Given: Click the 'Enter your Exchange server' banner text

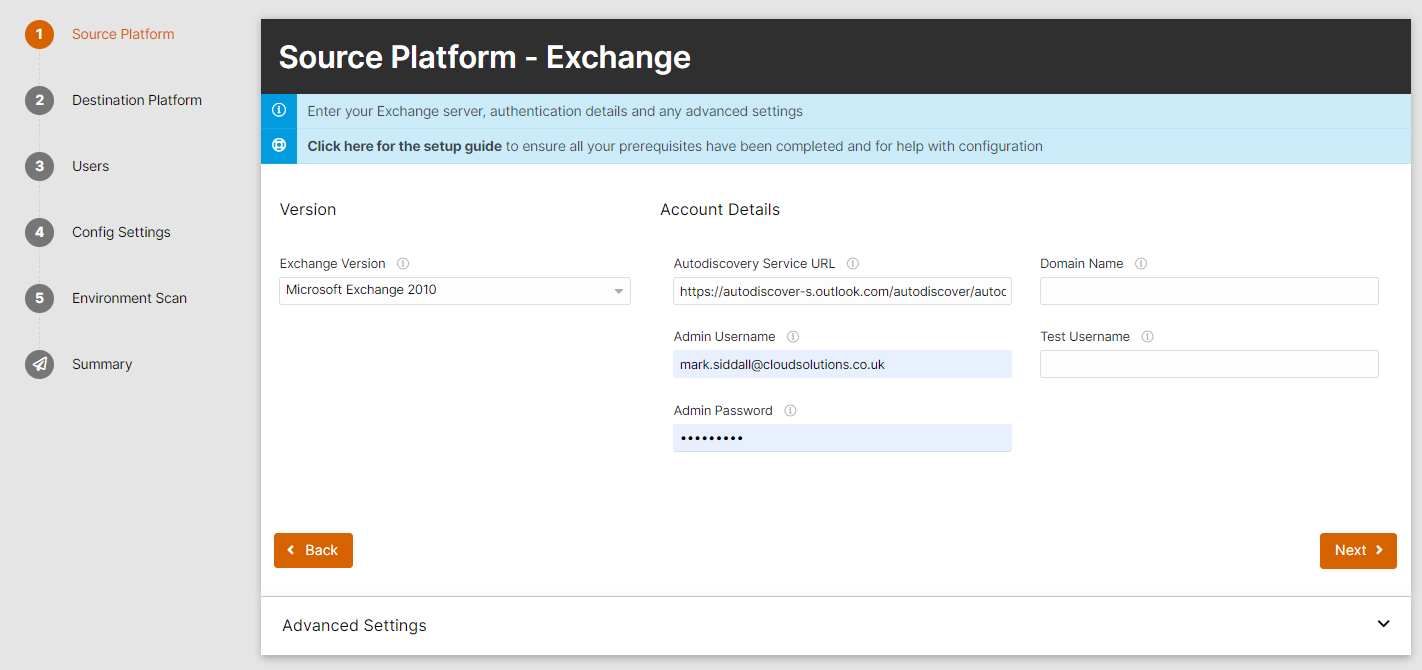Looking at the screenshot, I should coord(555,111).
